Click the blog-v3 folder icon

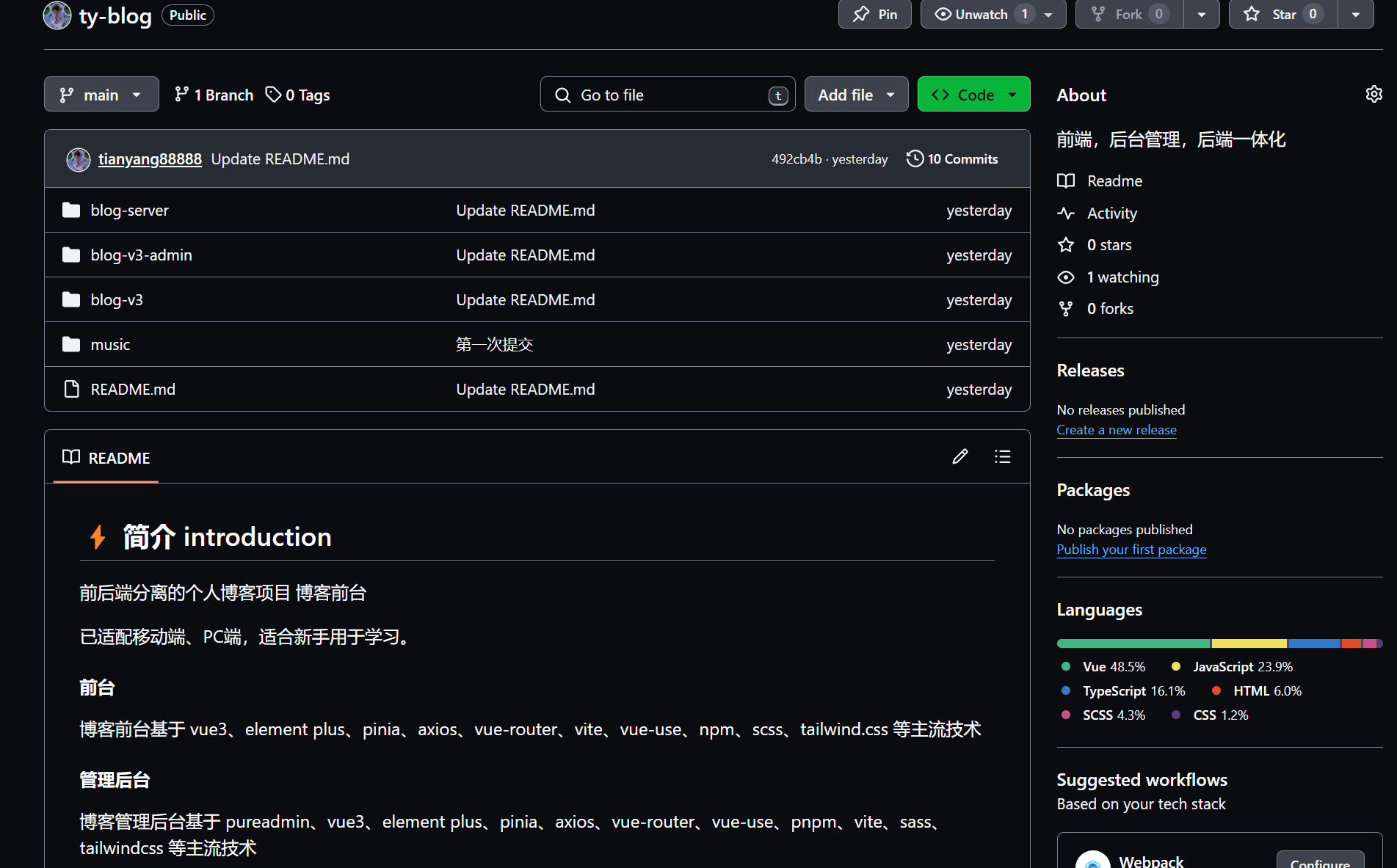[x=71, y=300]
